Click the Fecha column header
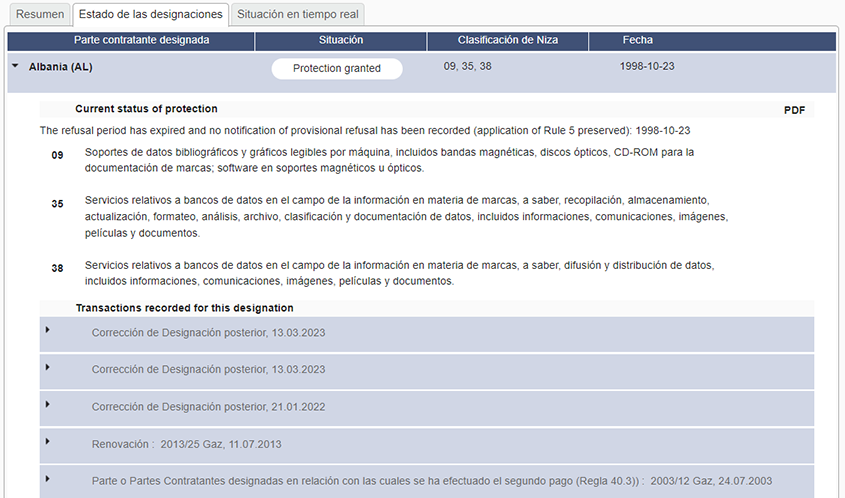 637,40
